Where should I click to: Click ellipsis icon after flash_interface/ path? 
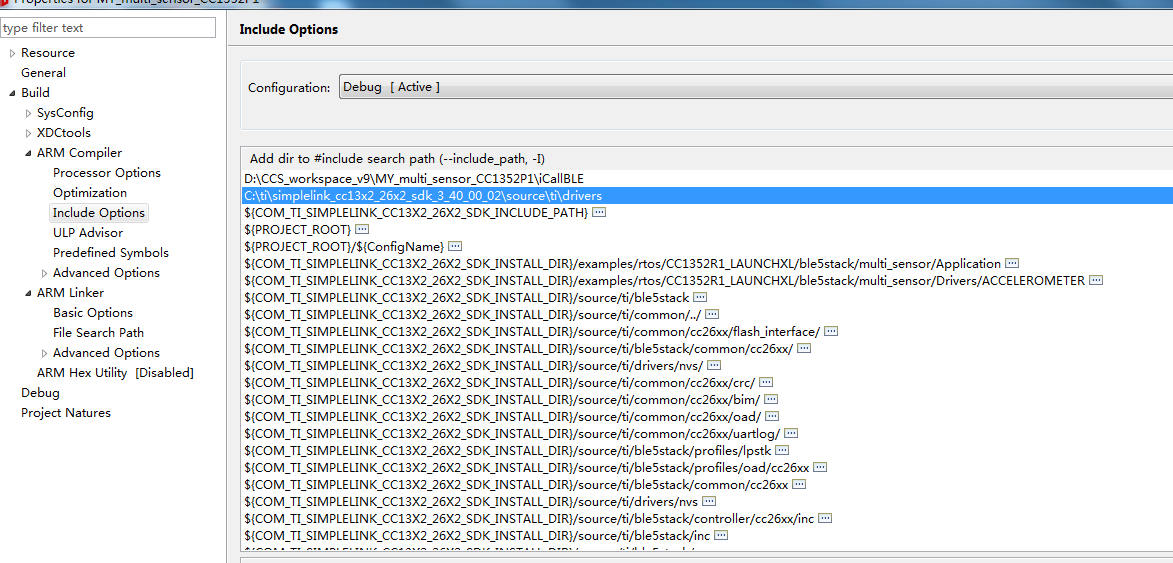[831, 331]
